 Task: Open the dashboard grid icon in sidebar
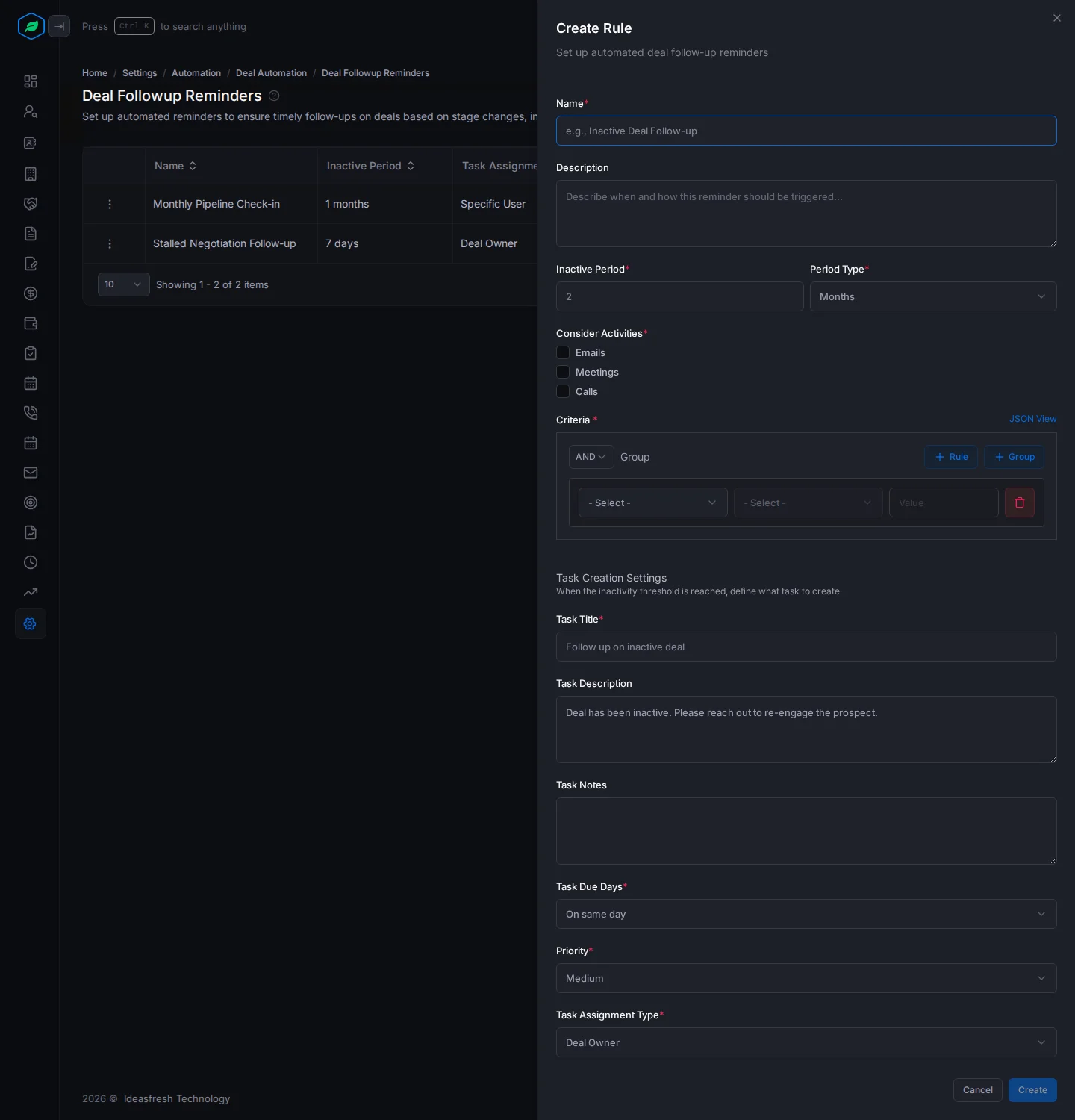click(x=31, y=81)
